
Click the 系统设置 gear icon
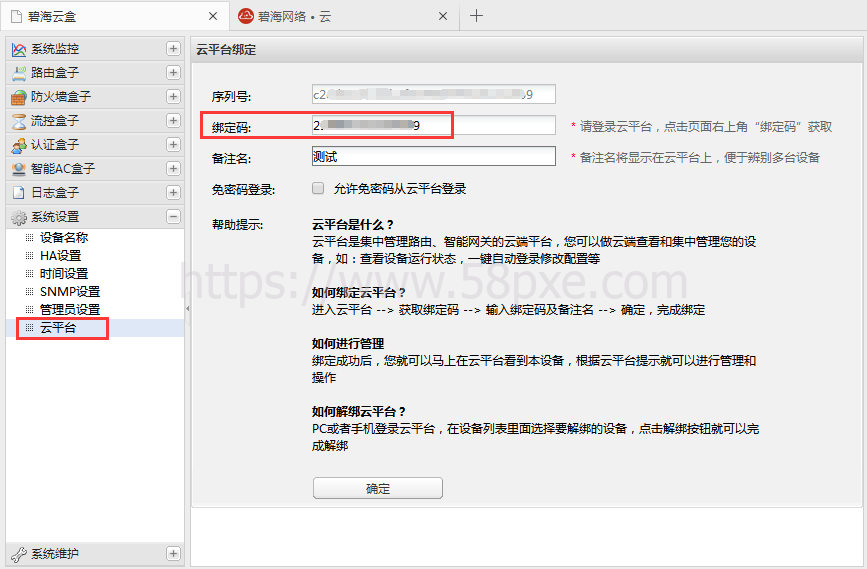[x=19, y=217]
